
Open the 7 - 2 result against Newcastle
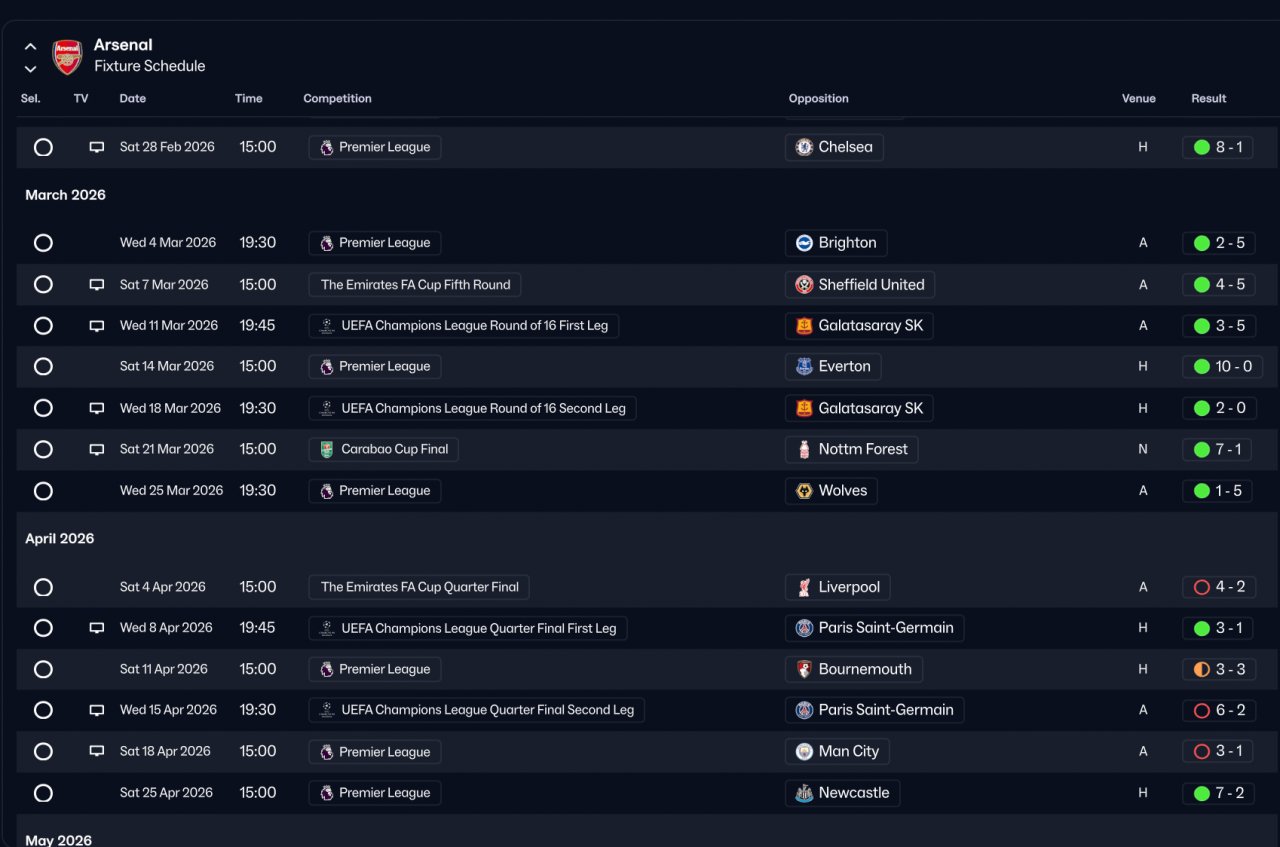[x=1218, y=793]
